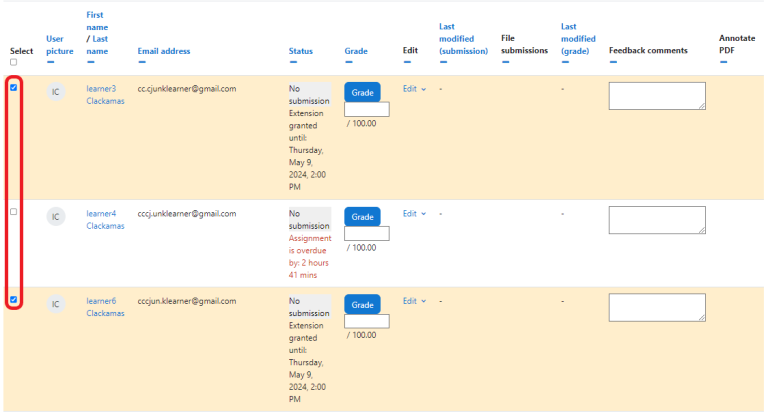Open learner4's user picture avatar
The image size is (768, 413).
(56, 217)
